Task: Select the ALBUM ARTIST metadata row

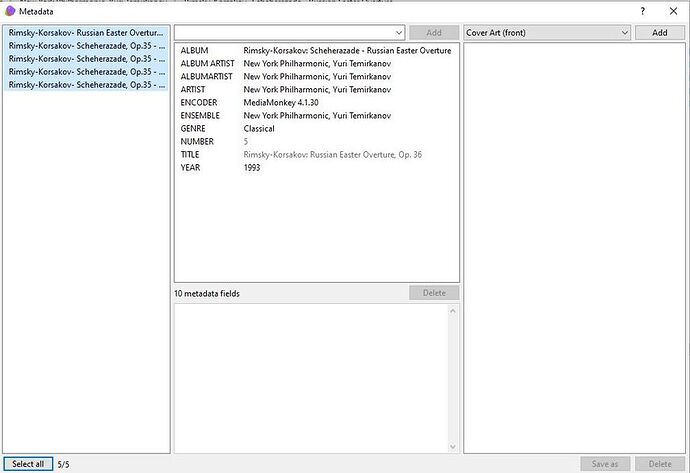Action: point(316,63)
